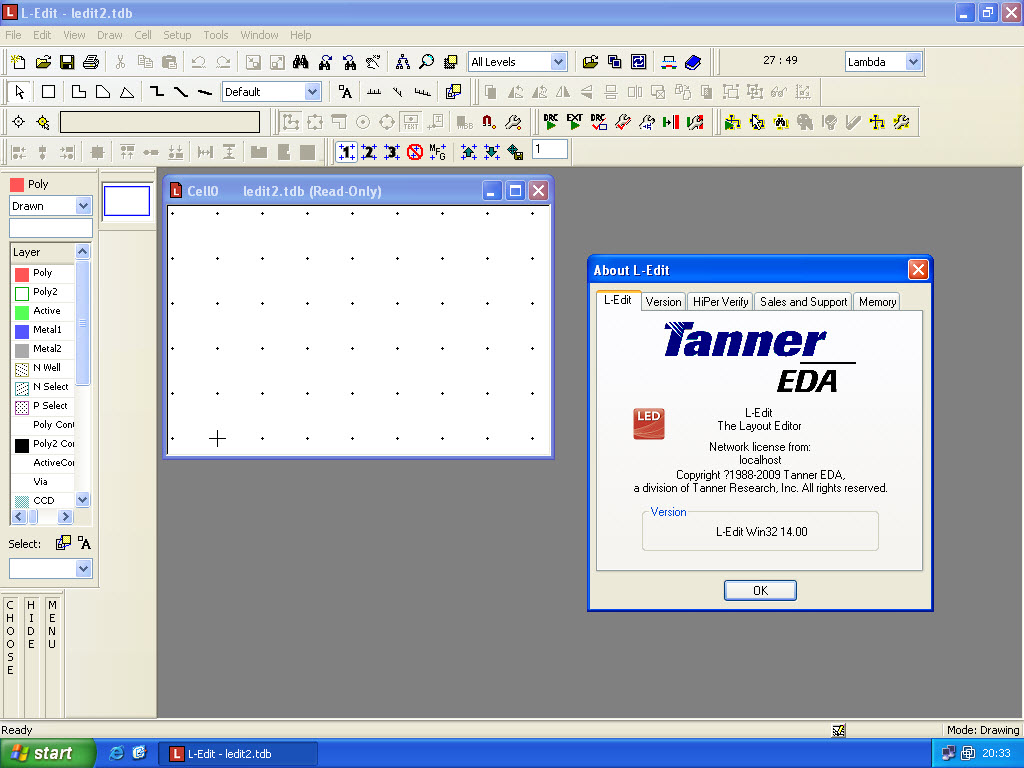Click the Open File folder icon
The image size is (1024, 768).
[x=43, y=62]
